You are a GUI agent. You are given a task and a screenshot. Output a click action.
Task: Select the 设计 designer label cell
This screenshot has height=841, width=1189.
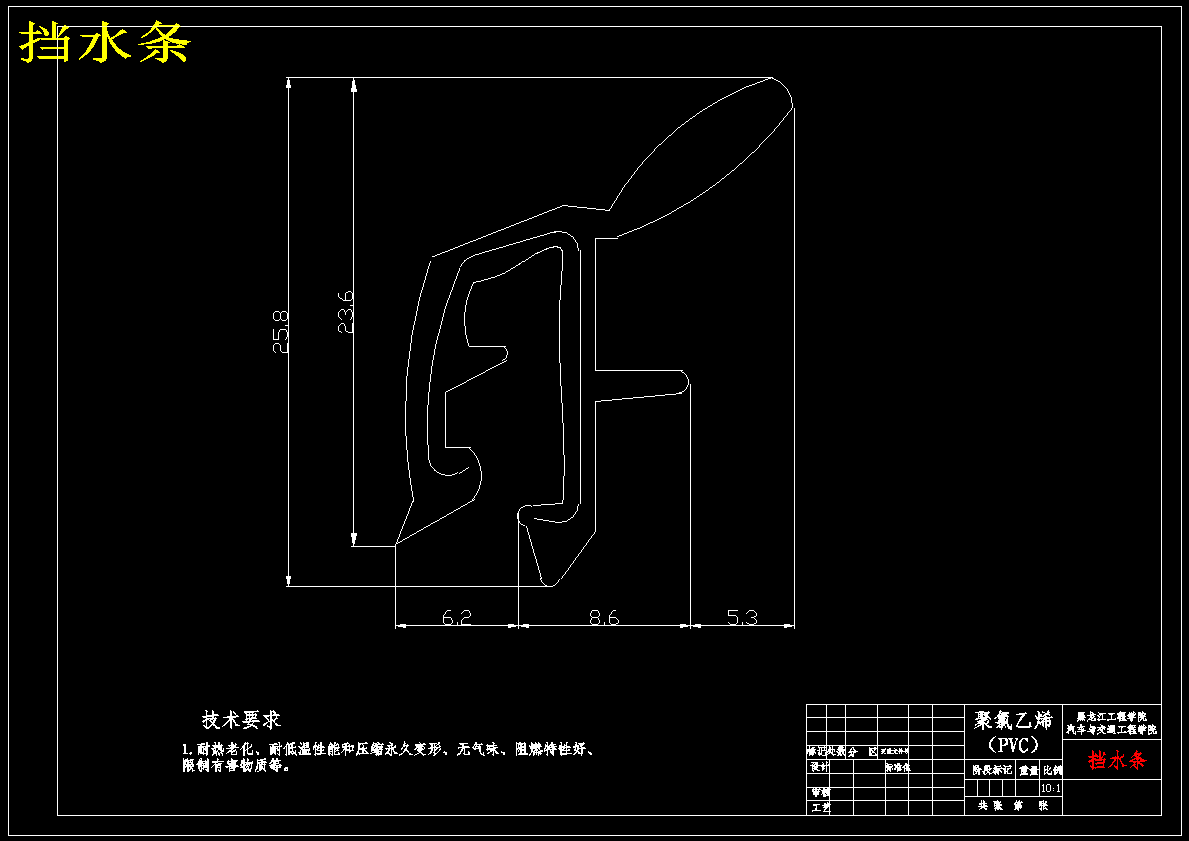coord(819,767)
